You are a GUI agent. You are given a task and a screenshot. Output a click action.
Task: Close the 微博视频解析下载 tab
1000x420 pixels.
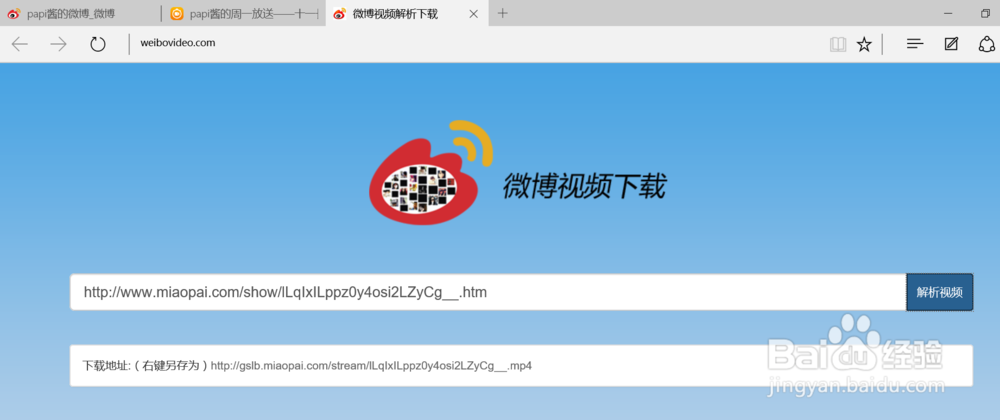pos(473,14)
